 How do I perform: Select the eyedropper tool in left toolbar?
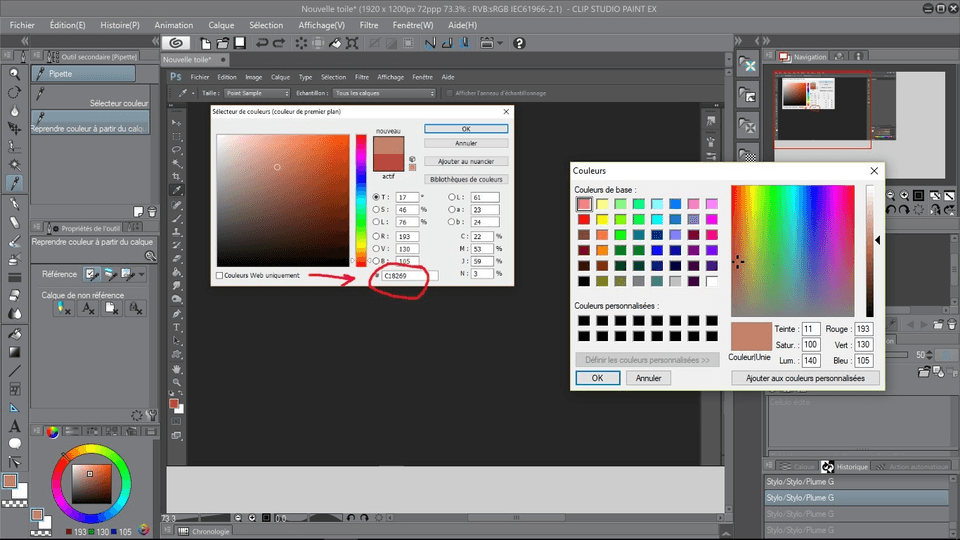(15, 183)
